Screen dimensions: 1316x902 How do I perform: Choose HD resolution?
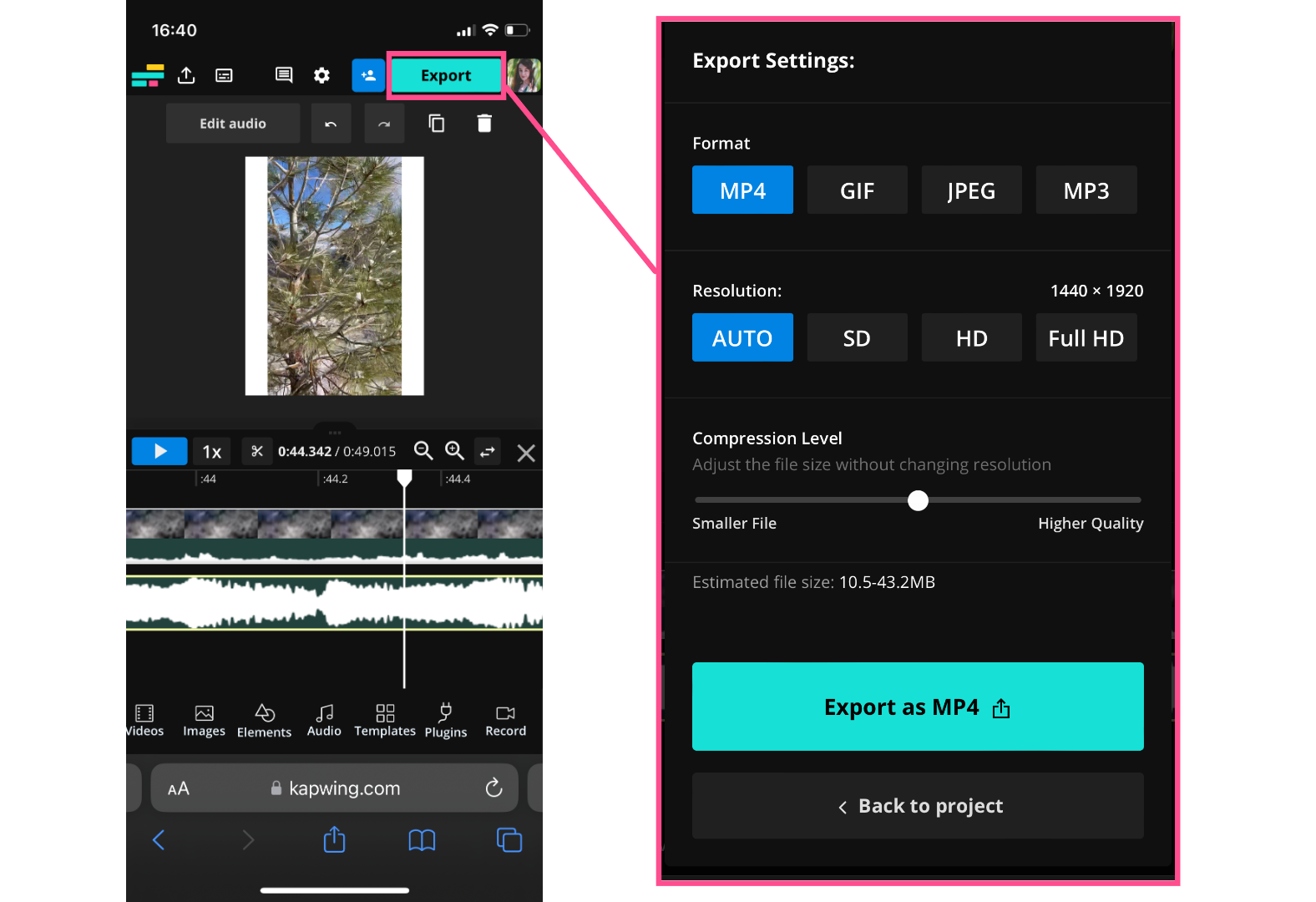[971, 337]
